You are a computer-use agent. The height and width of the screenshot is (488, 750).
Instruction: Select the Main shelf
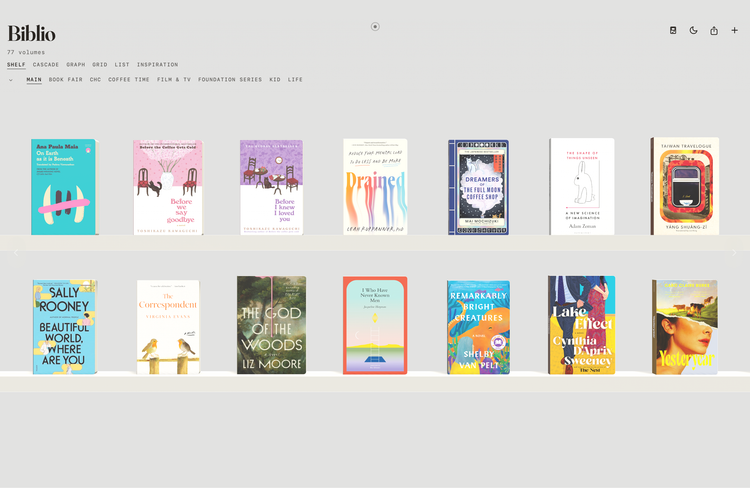point(34,80)
